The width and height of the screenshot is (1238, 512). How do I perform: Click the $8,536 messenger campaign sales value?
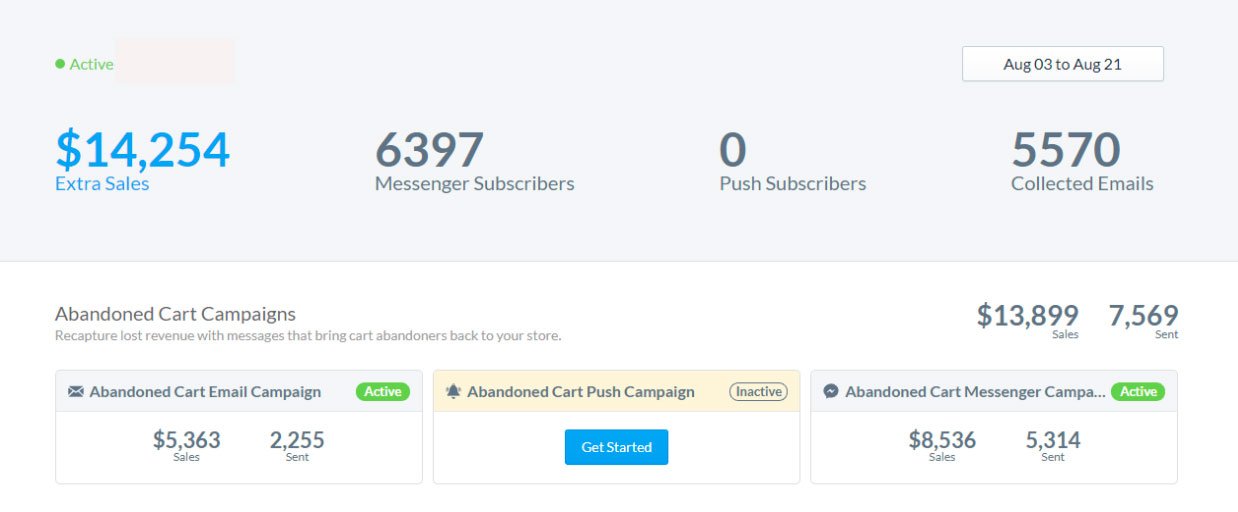[x=942, y=440]
